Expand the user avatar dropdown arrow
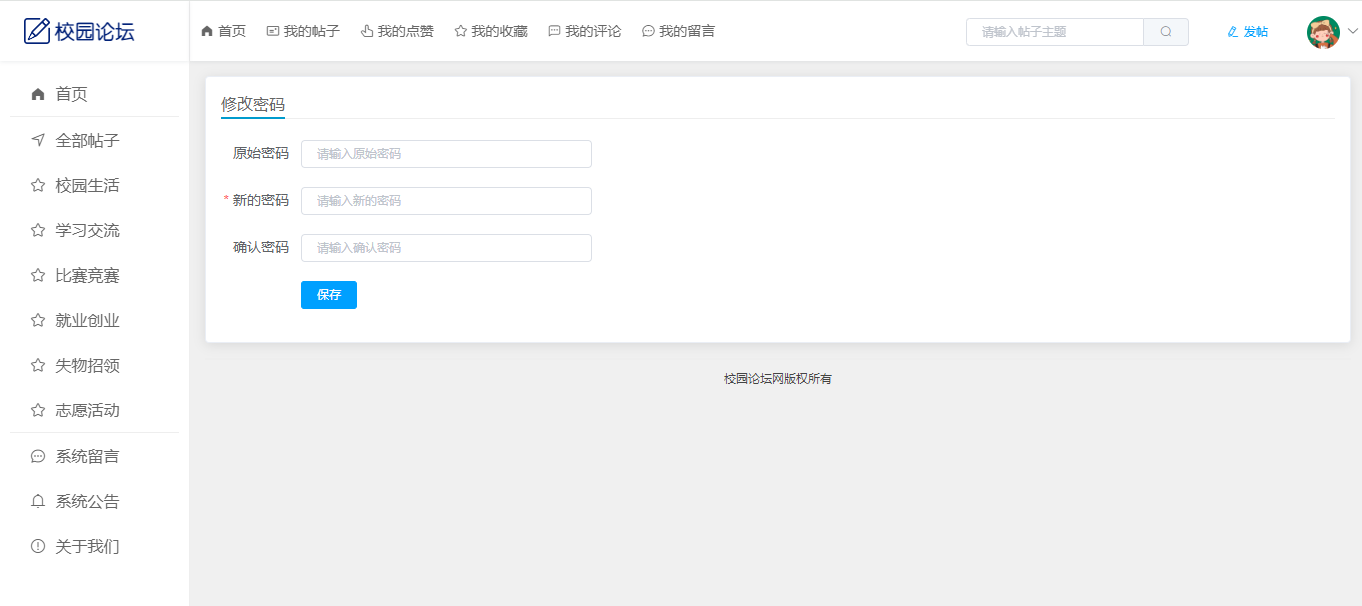This screenshot has width=1362, height=606. pyautogui.click(x=1353, y=32)
